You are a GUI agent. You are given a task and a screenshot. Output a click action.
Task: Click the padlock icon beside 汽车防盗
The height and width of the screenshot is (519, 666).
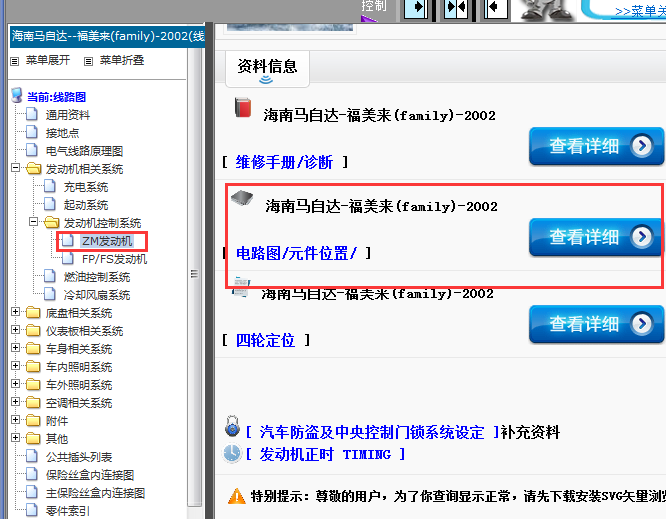[x=232, y=427]
